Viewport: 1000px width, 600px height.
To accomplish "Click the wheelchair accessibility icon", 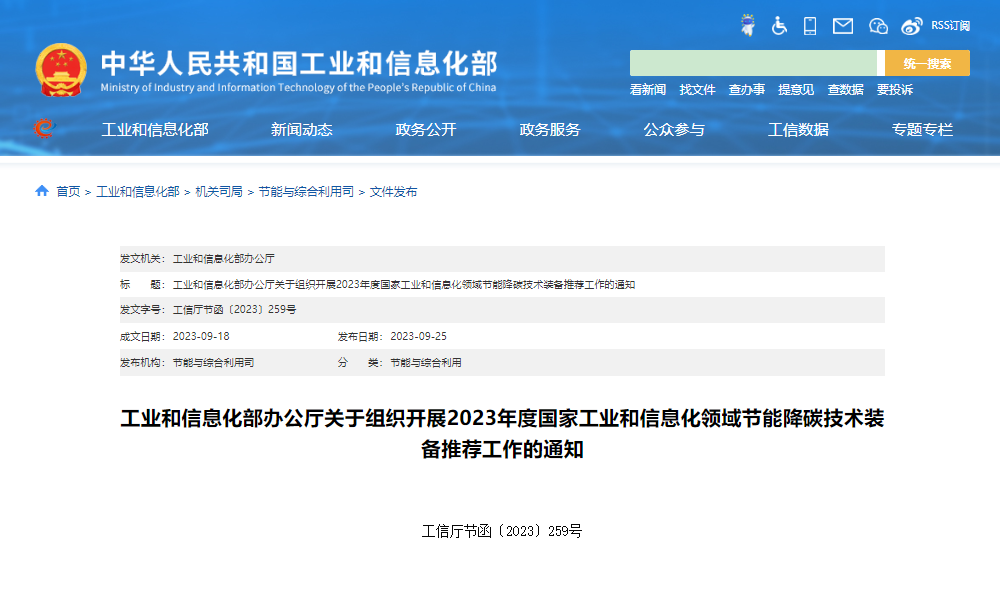I will pos(779,26).
